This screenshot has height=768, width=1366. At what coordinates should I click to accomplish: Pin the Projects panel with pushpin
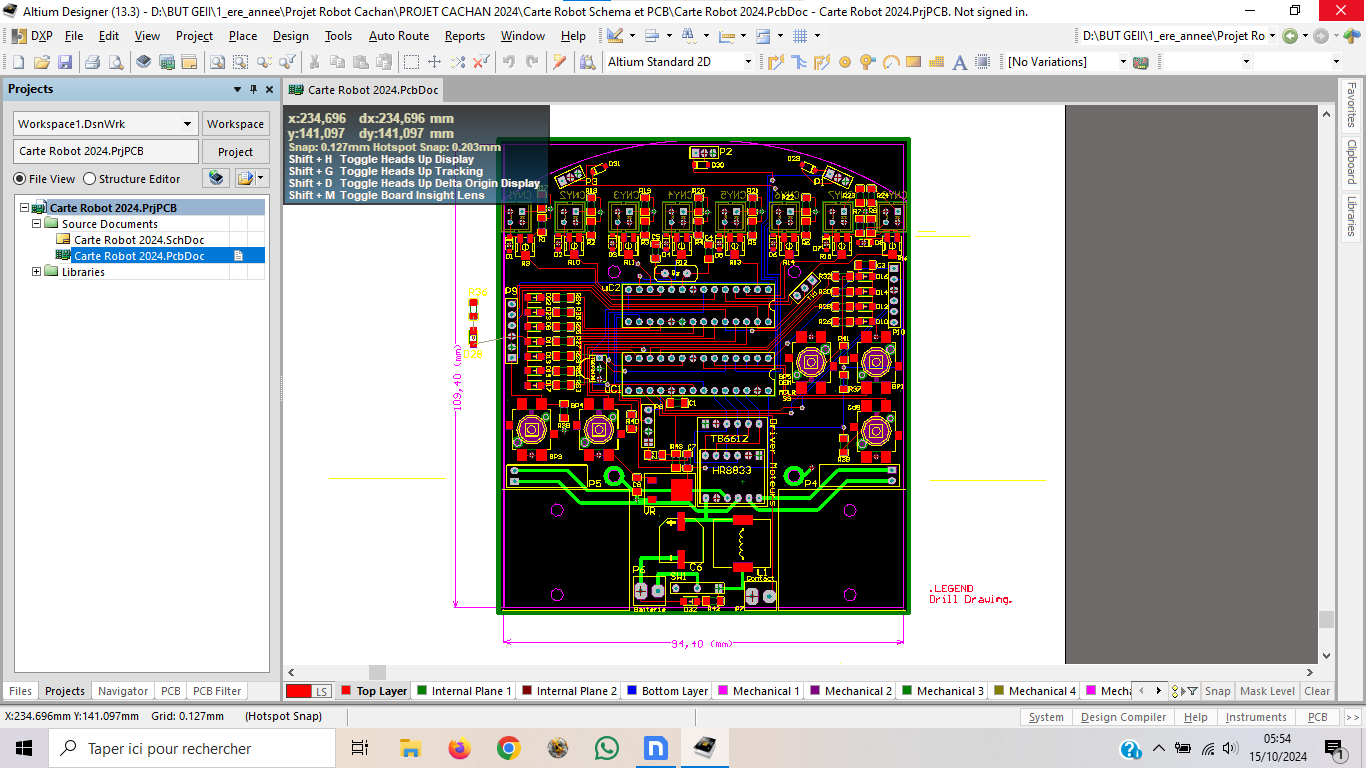point(253,89)
